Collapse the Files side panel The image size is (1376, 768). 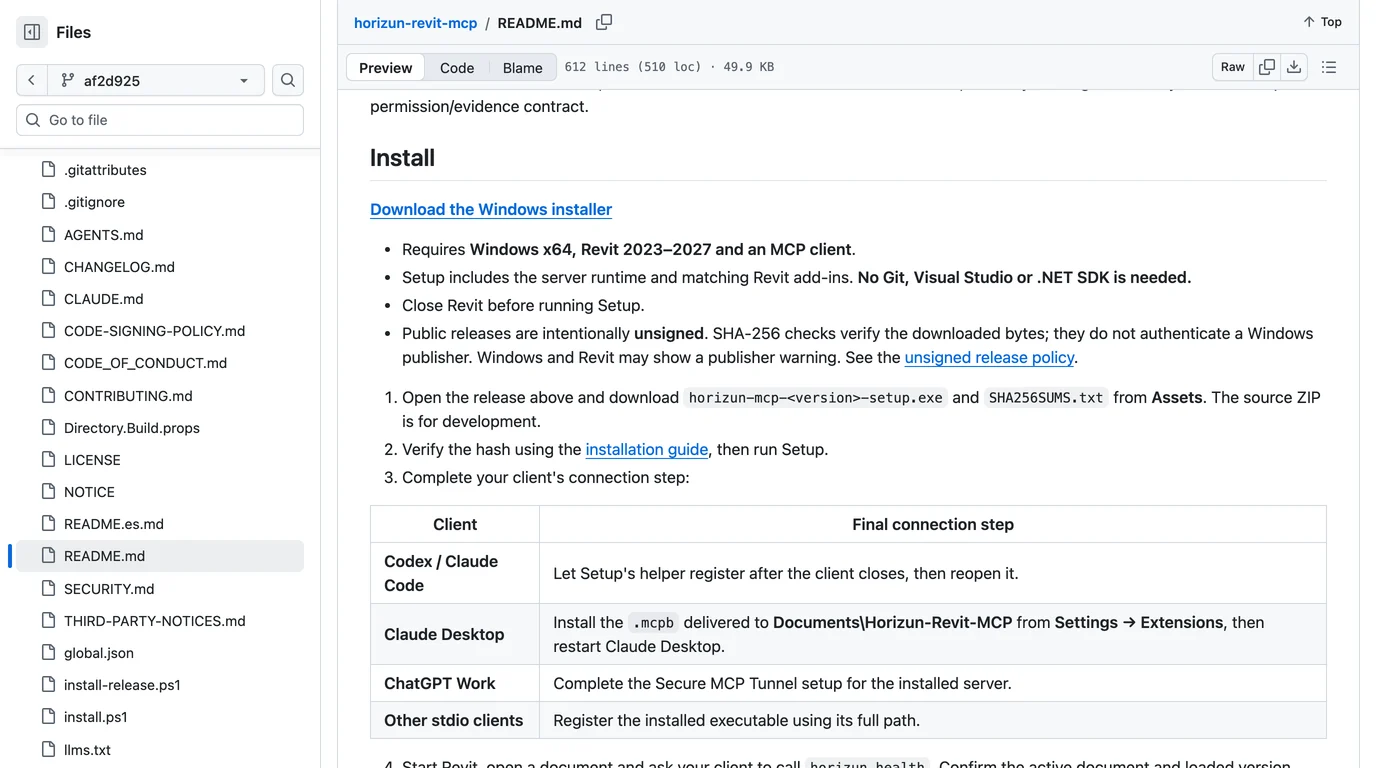[x=32, y=32]
